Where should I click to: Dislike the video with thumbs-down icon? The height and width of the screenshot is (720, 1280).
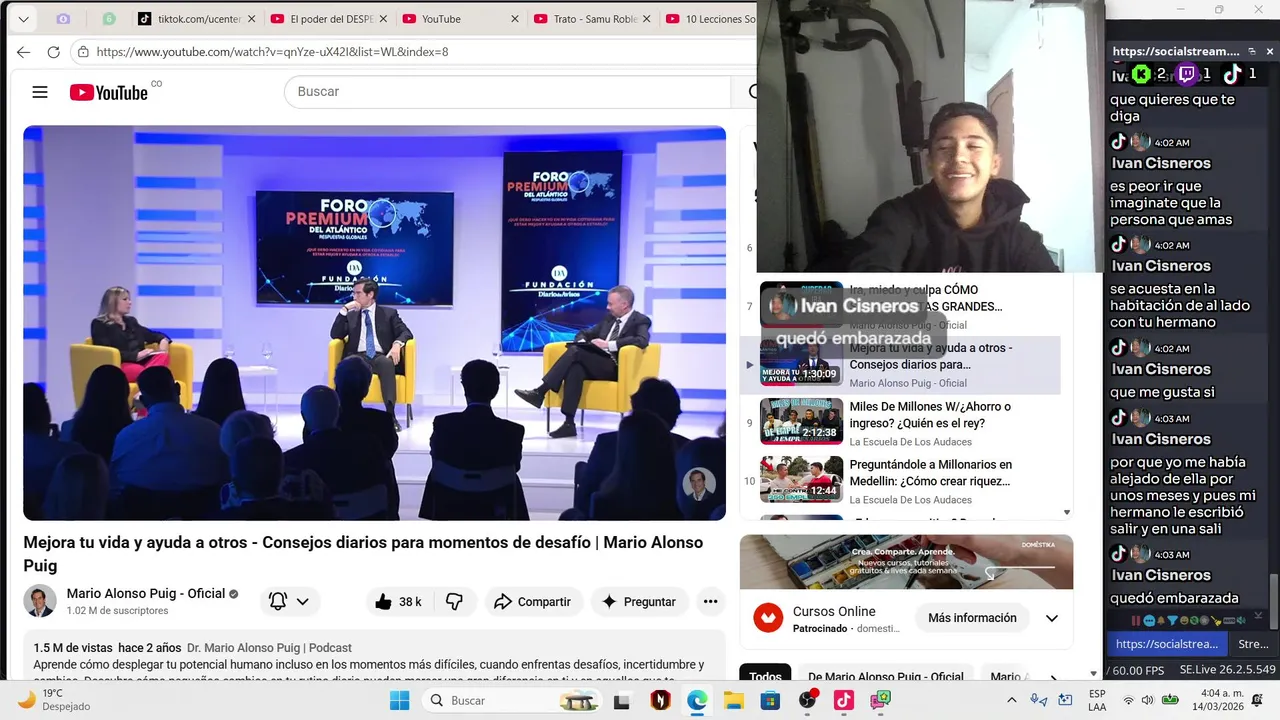click(455, 601)
